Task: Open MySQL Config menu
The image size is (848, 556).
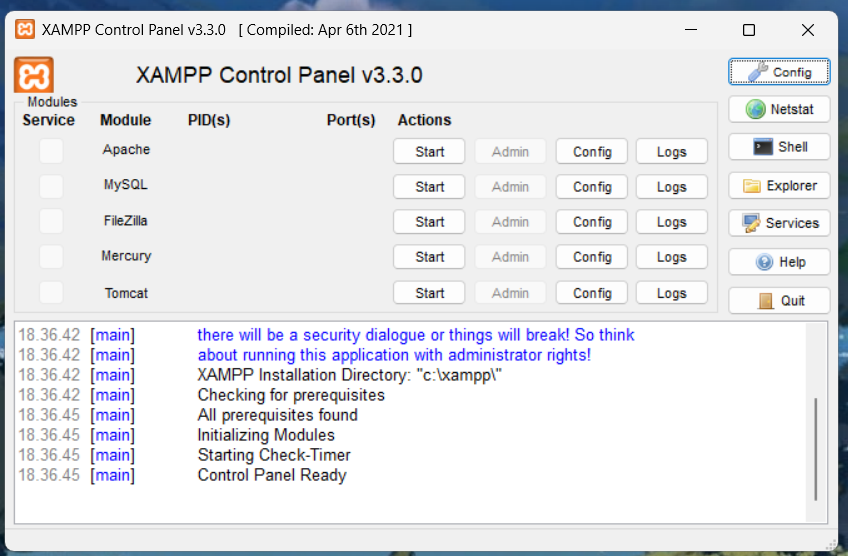Action: tap(592, 187)
